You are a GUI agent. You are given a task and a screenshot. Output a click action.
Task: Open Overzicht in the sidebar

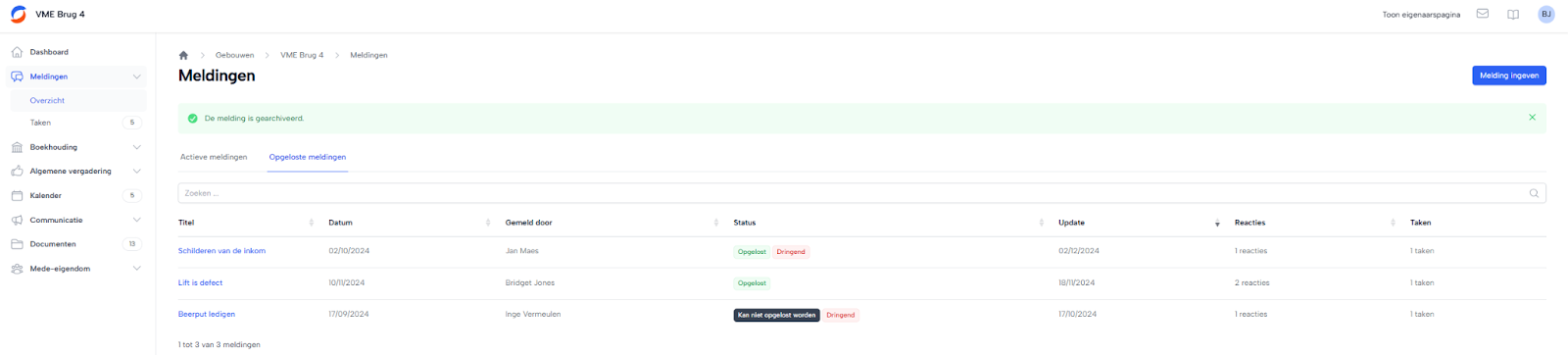(x=47, y=100)
